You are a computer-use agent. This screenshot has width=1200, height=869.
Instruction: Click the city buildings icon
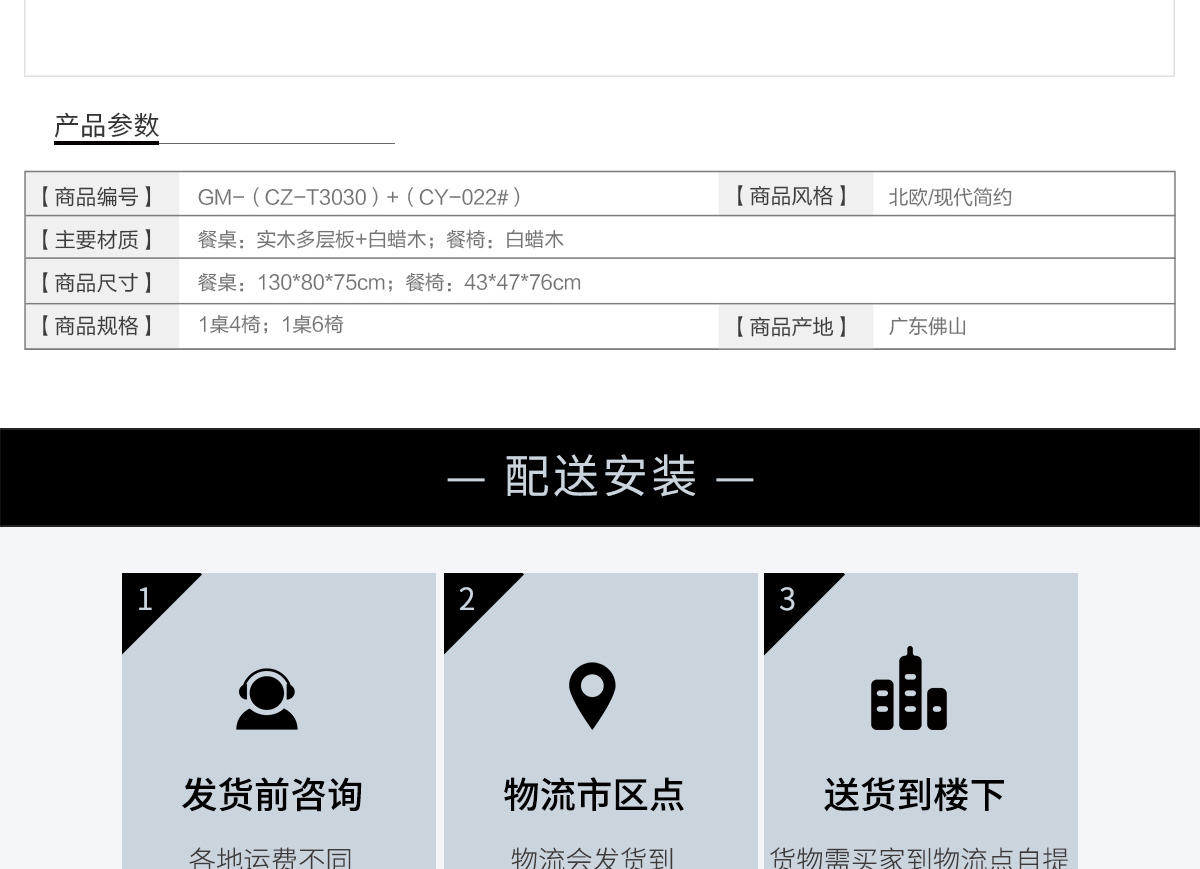coord(908,689)
